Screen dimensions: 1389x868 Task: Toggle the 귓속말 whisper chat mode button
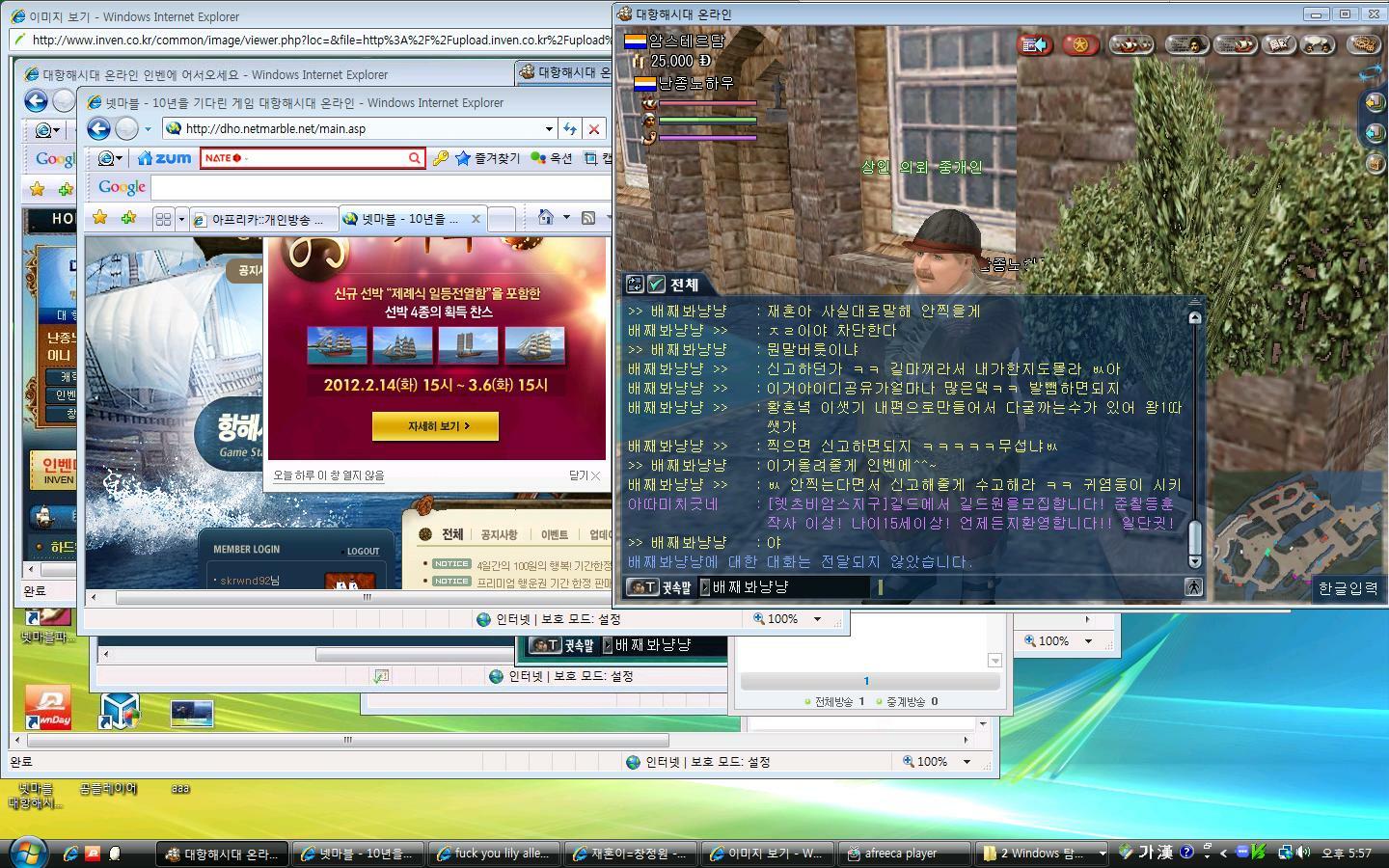tap(660, 586)
